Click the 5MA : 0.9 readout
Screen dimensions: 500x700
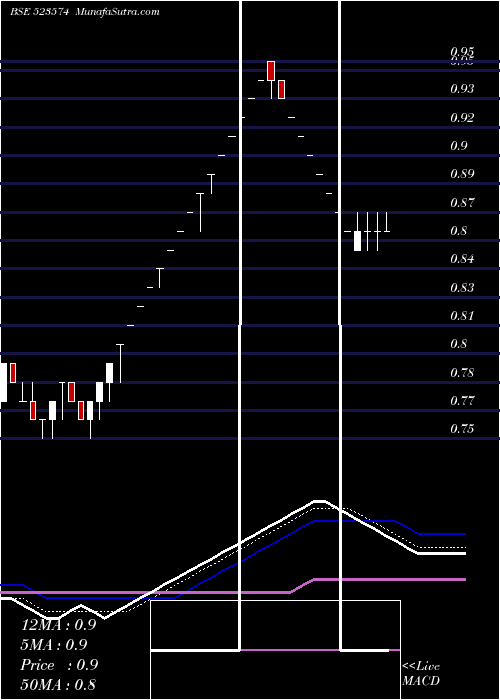pos(54,645)
